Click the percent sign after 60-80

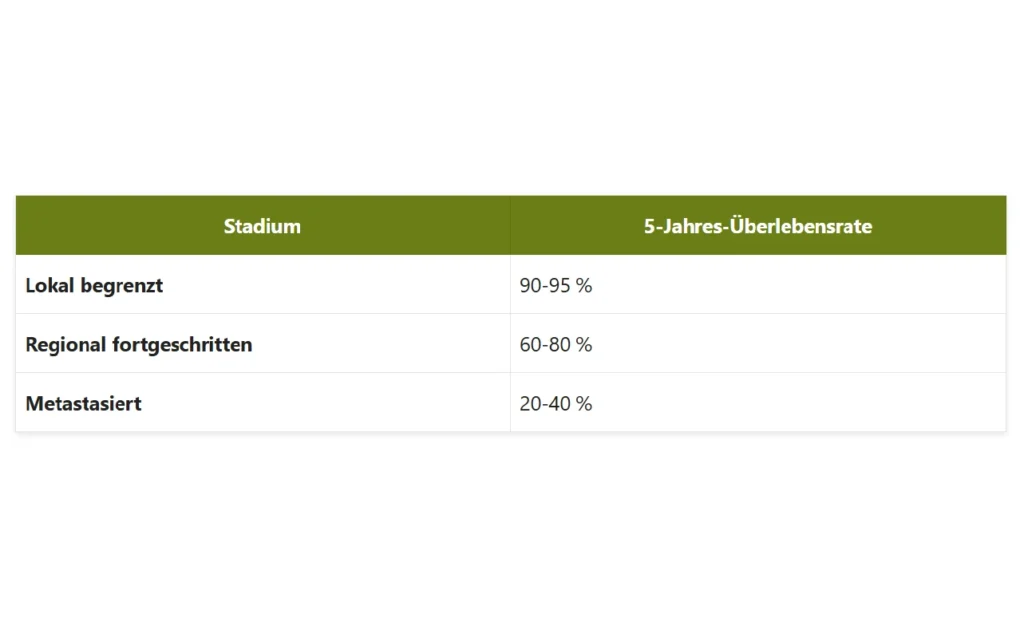coord(584,344)
